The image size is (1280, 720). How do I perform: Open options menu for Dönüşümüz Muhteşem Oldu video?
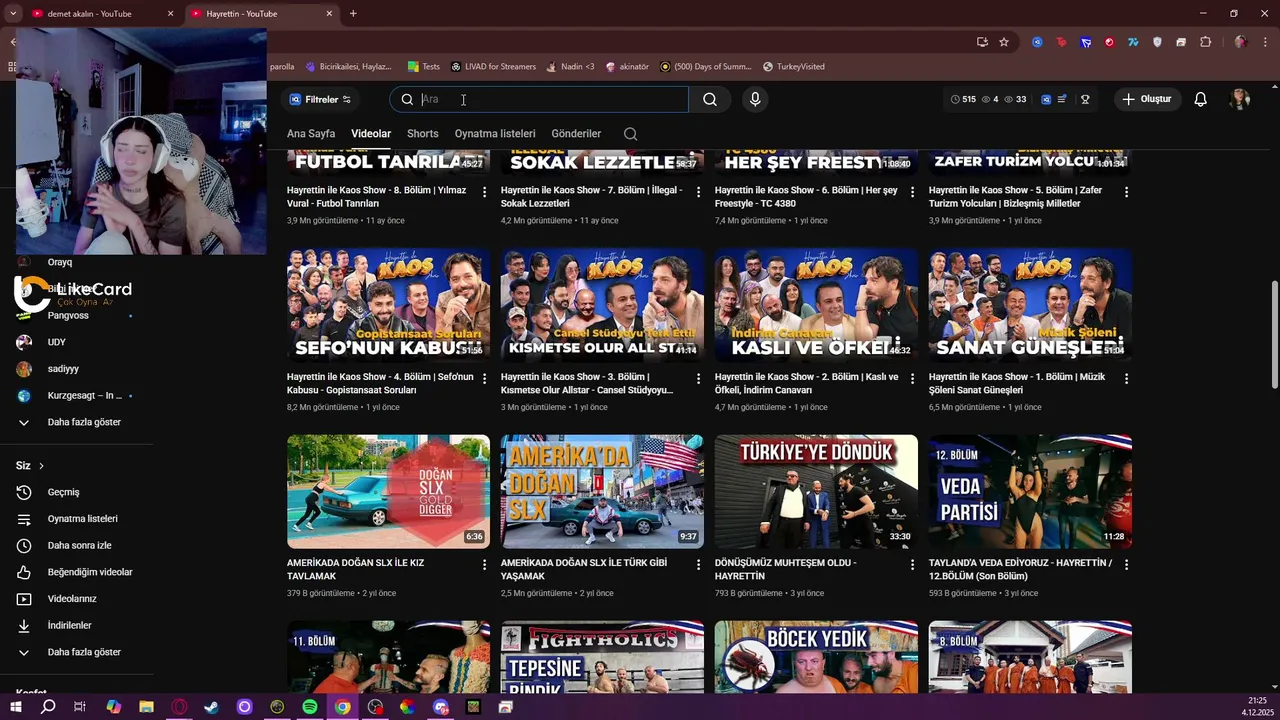[912, 565]
